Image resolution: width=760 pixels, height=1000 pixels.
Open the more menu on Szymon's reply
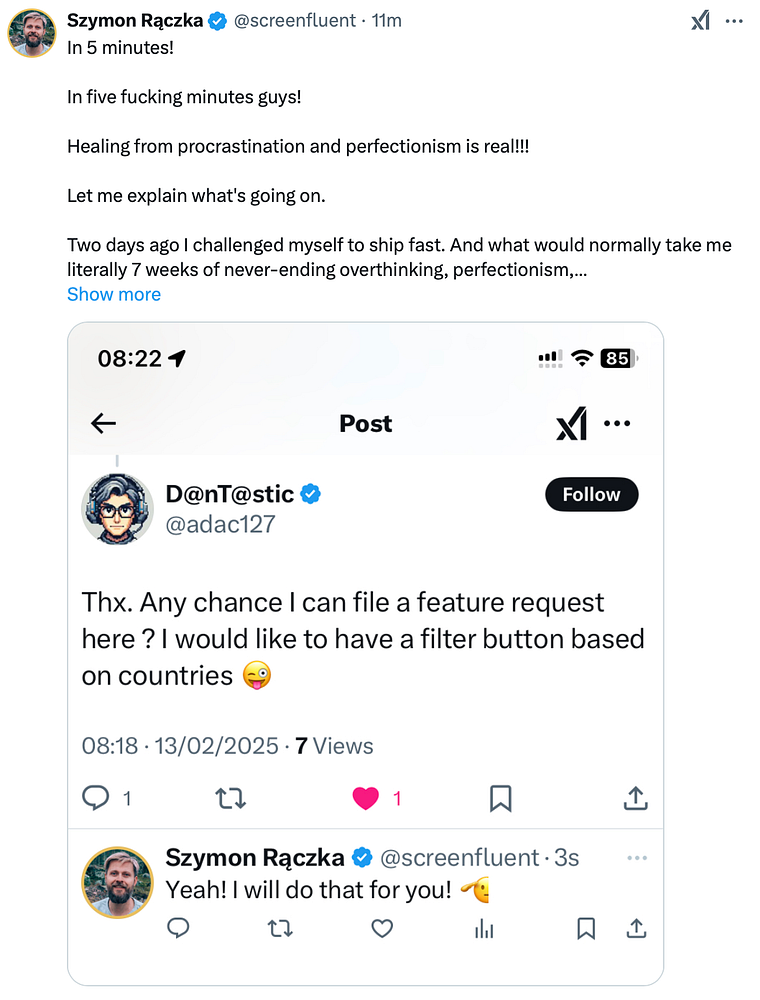pos(636,858)
